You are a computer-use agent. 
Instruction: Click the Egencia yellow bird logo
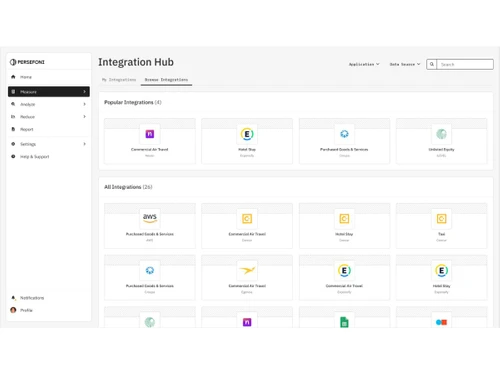coord(247,270)
